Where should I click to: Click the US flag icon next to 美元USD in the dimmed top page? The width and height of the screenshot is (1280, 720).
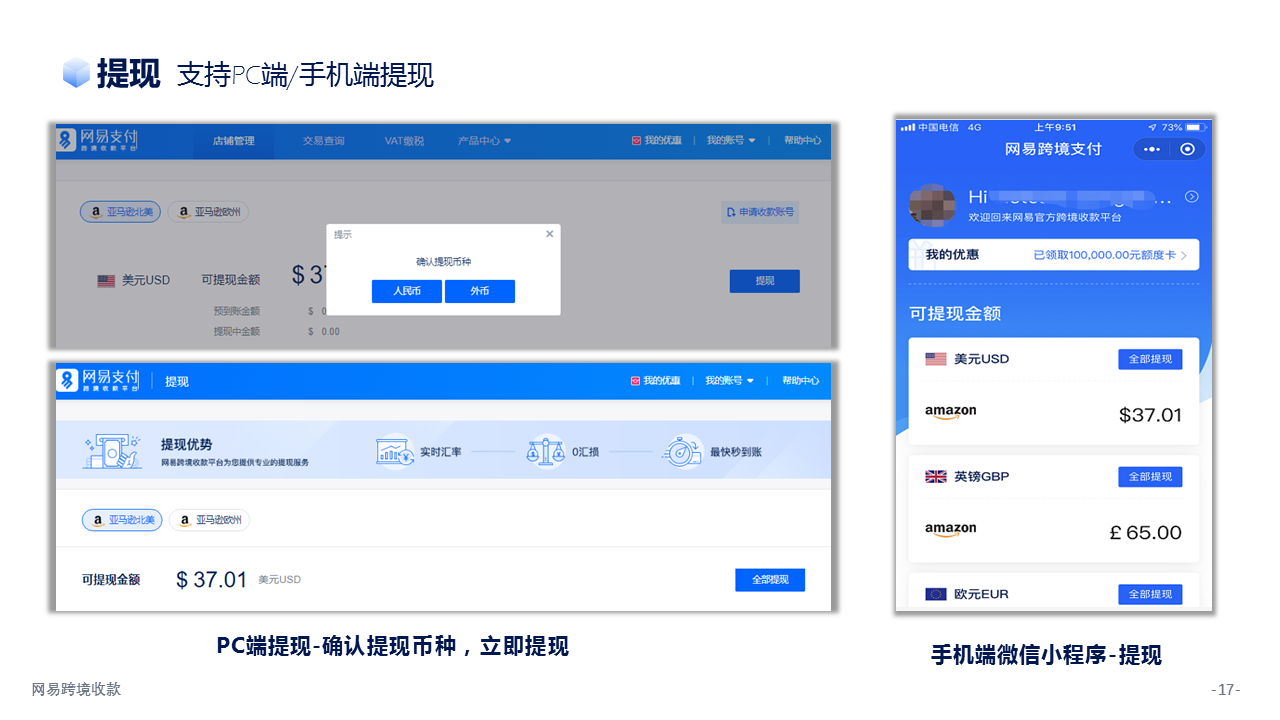tap(106, 281)
